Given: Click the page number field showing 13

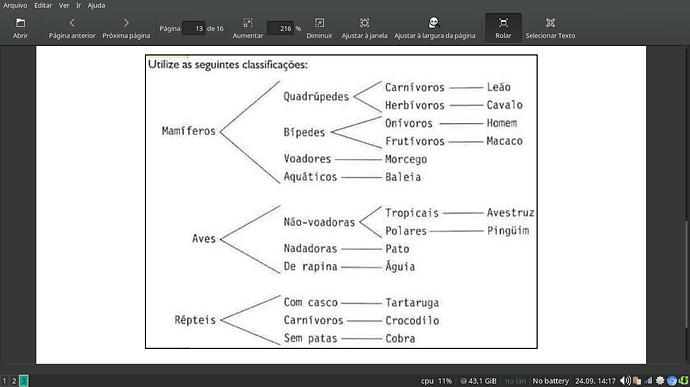Looking at the screenshot, I should [194, 29].
